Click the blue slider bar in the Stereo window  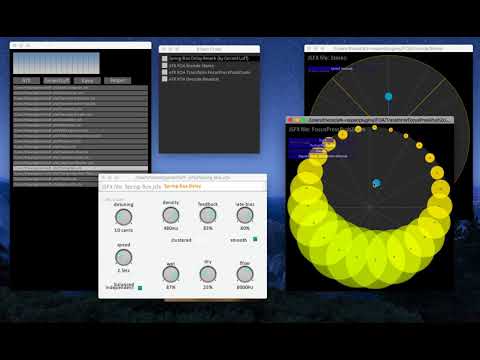coord(319,69)
